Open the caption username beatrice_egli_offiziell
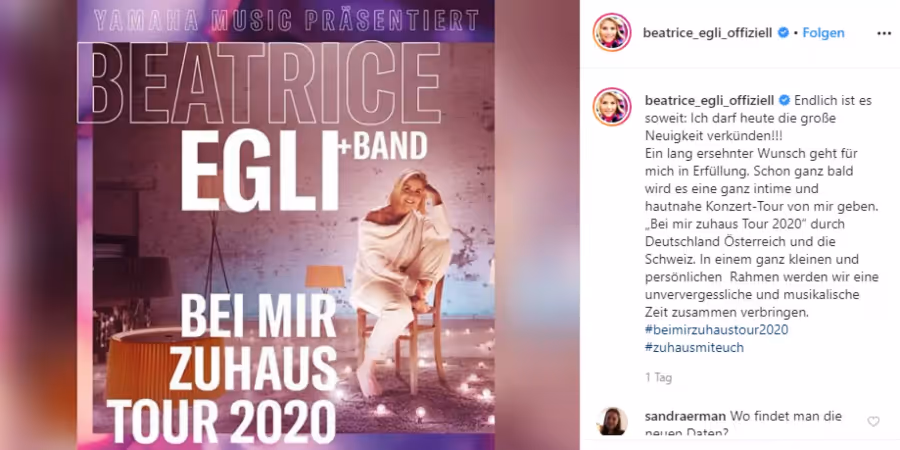The width and height of the screenshot is (900, 450). 710,100
